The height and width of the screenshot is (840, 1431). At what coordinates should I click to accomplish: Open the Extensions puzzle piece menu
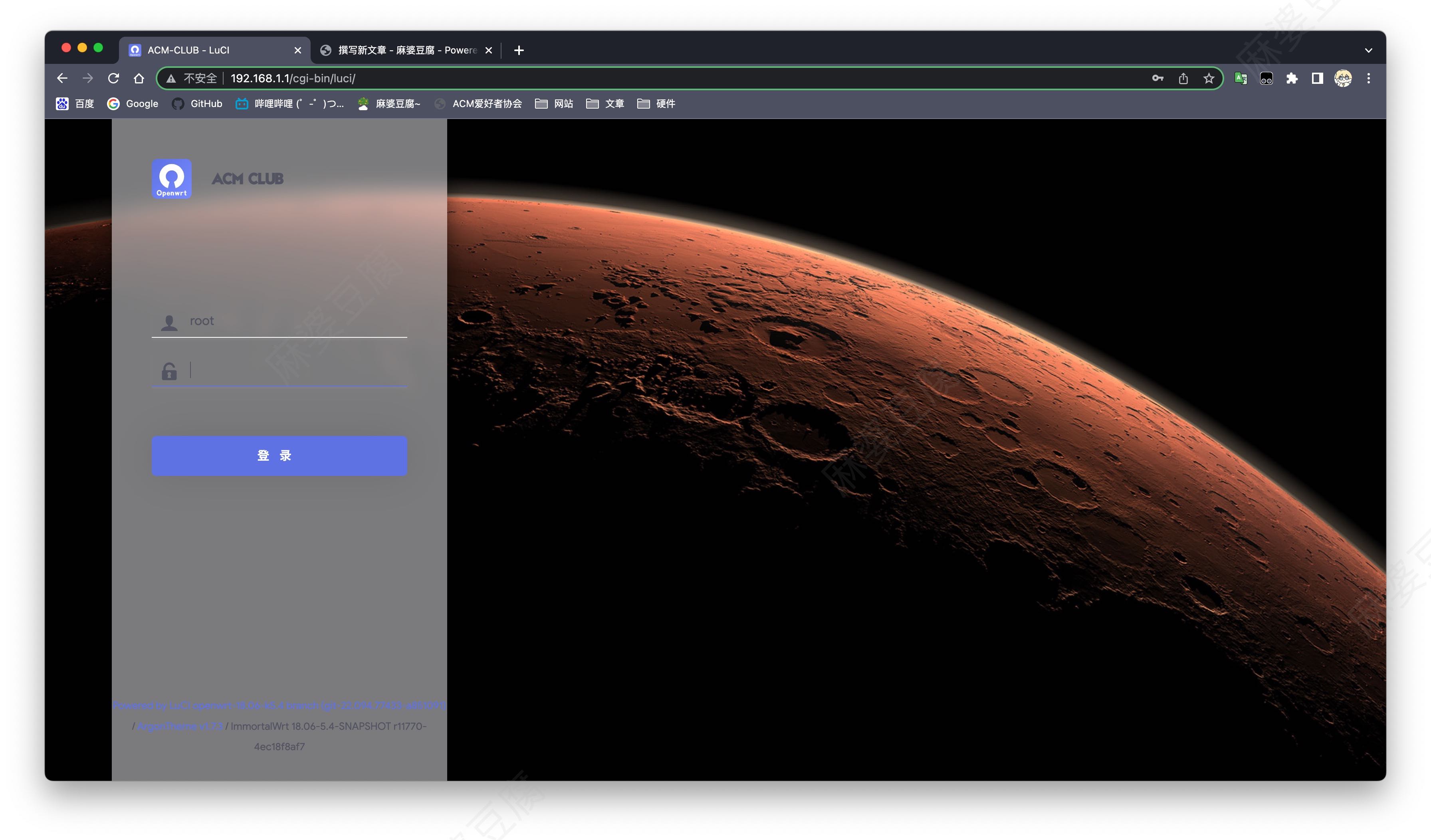pyautogui.click(x=1292, y=78)
